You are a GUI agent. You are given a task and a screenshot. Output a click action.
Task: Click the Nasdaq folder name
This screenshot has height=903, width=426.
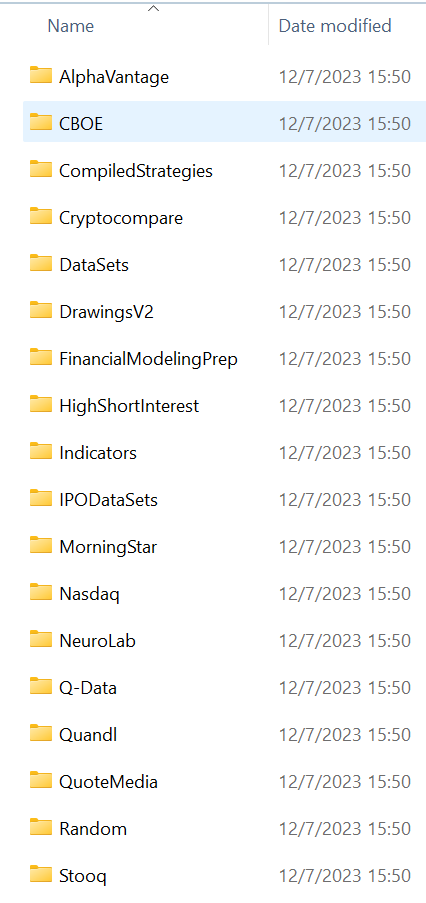[x=89, y=594]
